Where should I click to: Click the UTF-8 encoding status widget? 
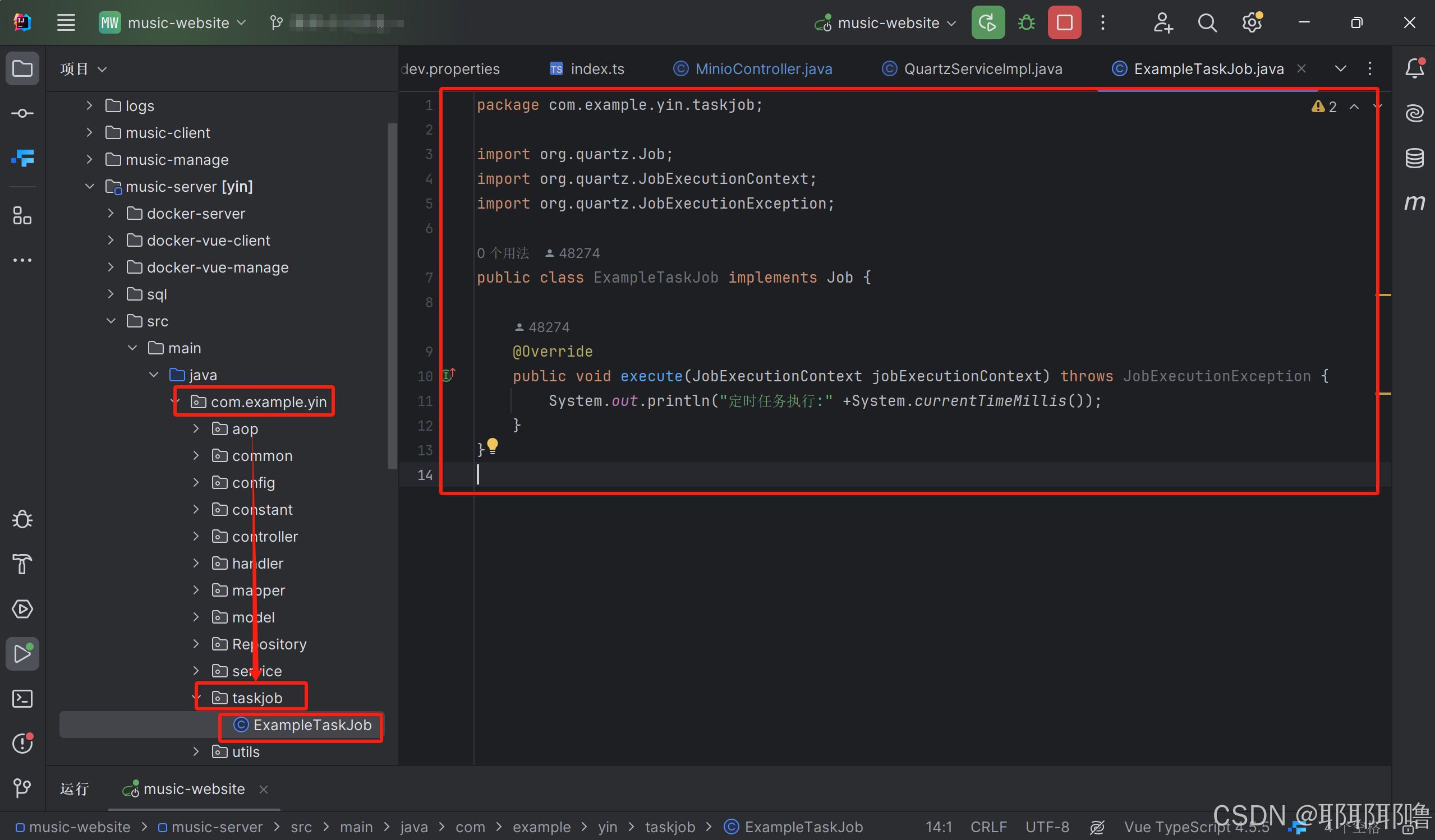click(x=1047, y=827)
